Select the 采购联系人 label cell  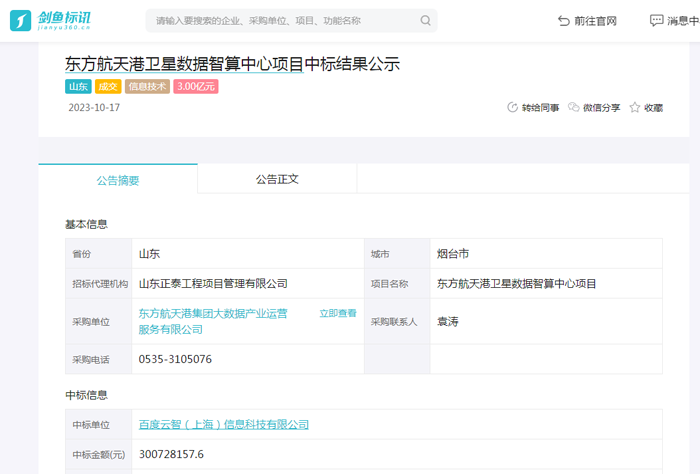397,321
